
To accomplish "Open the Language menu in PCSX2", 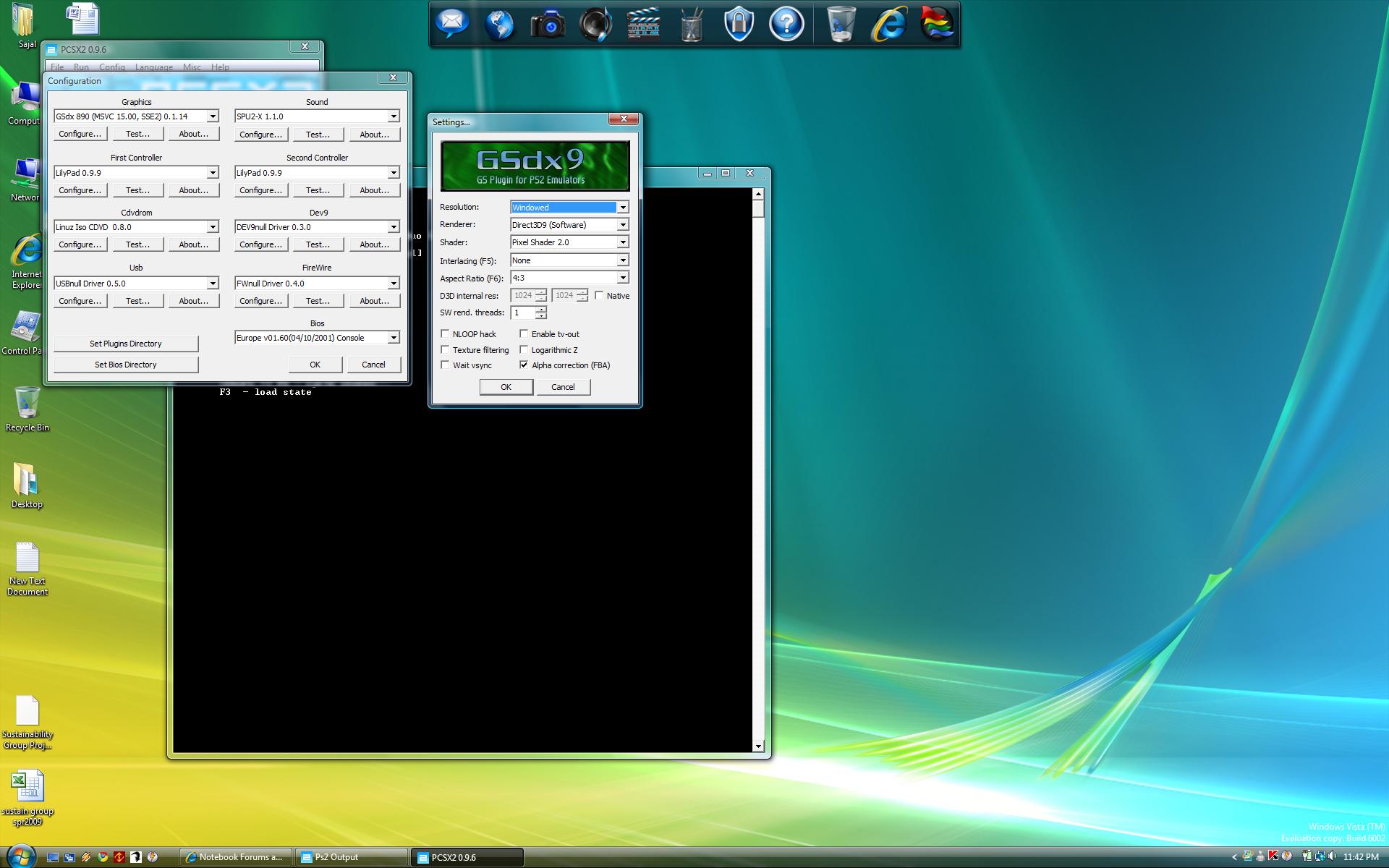I will 154,67.
